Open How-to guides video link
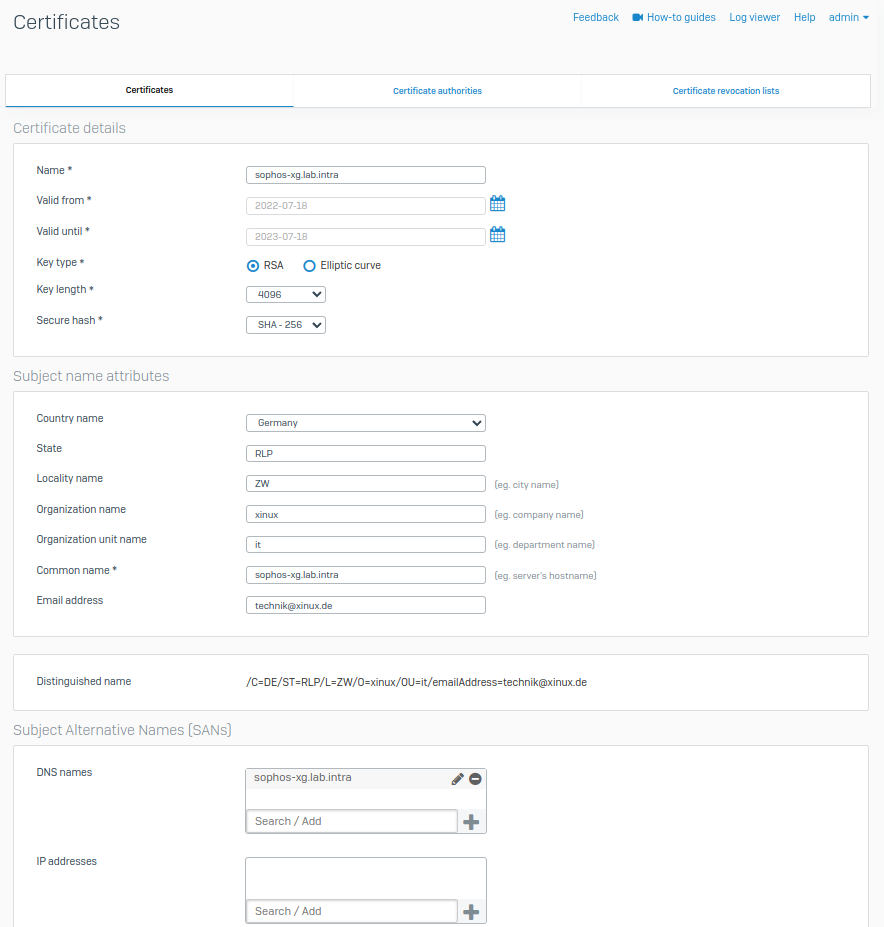The height and width of the screenshot is (927, 884). click(674, 17)
